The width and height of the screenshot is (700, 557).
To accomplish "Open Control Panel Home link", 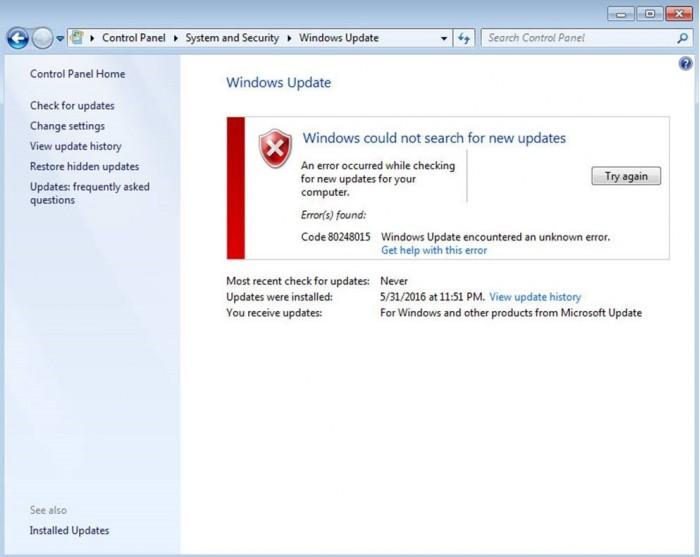I will [77, 74].
